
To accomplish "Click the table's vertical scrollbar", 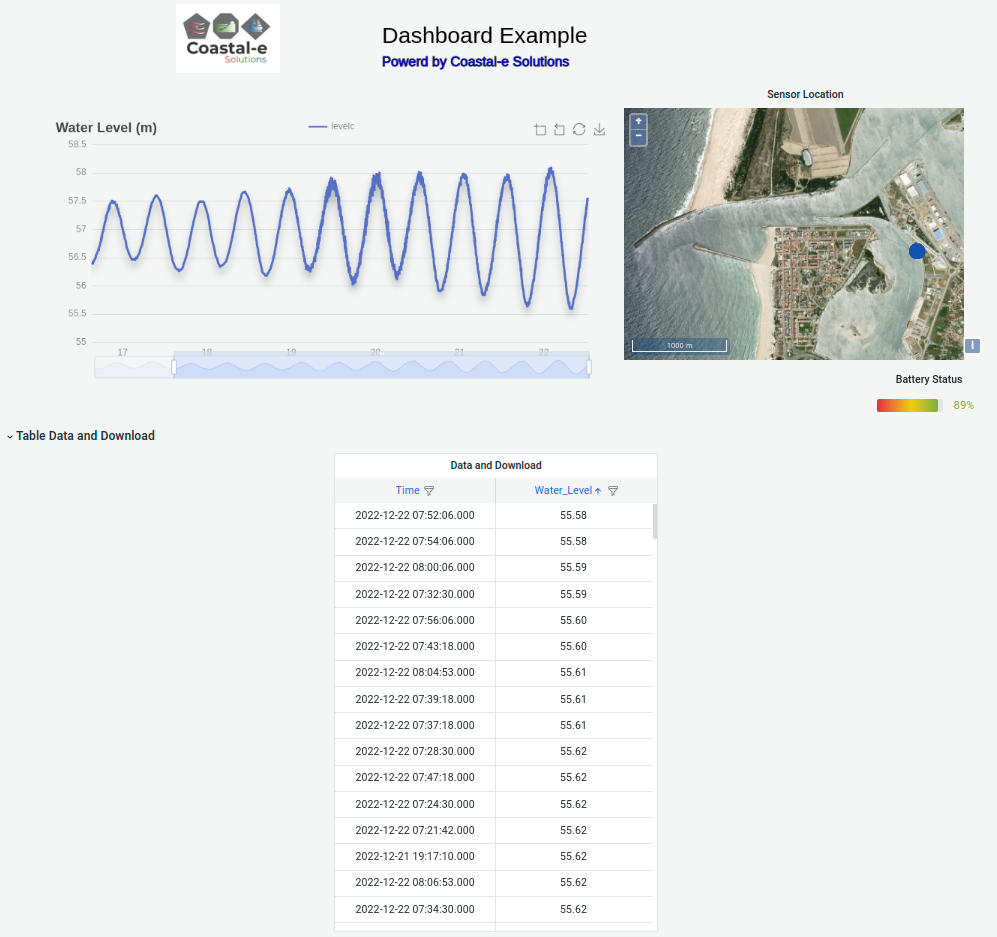I will click(655, 521).
